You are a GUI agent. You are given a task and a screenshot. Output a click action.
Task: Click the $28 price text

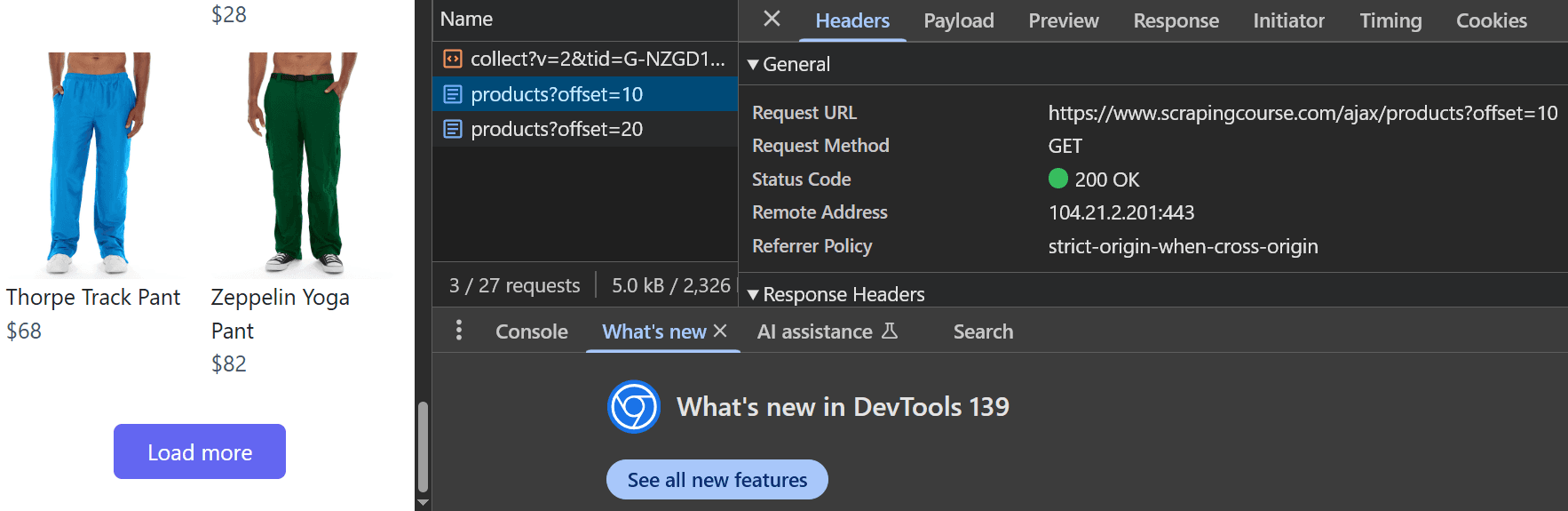[x=229, y=14]
